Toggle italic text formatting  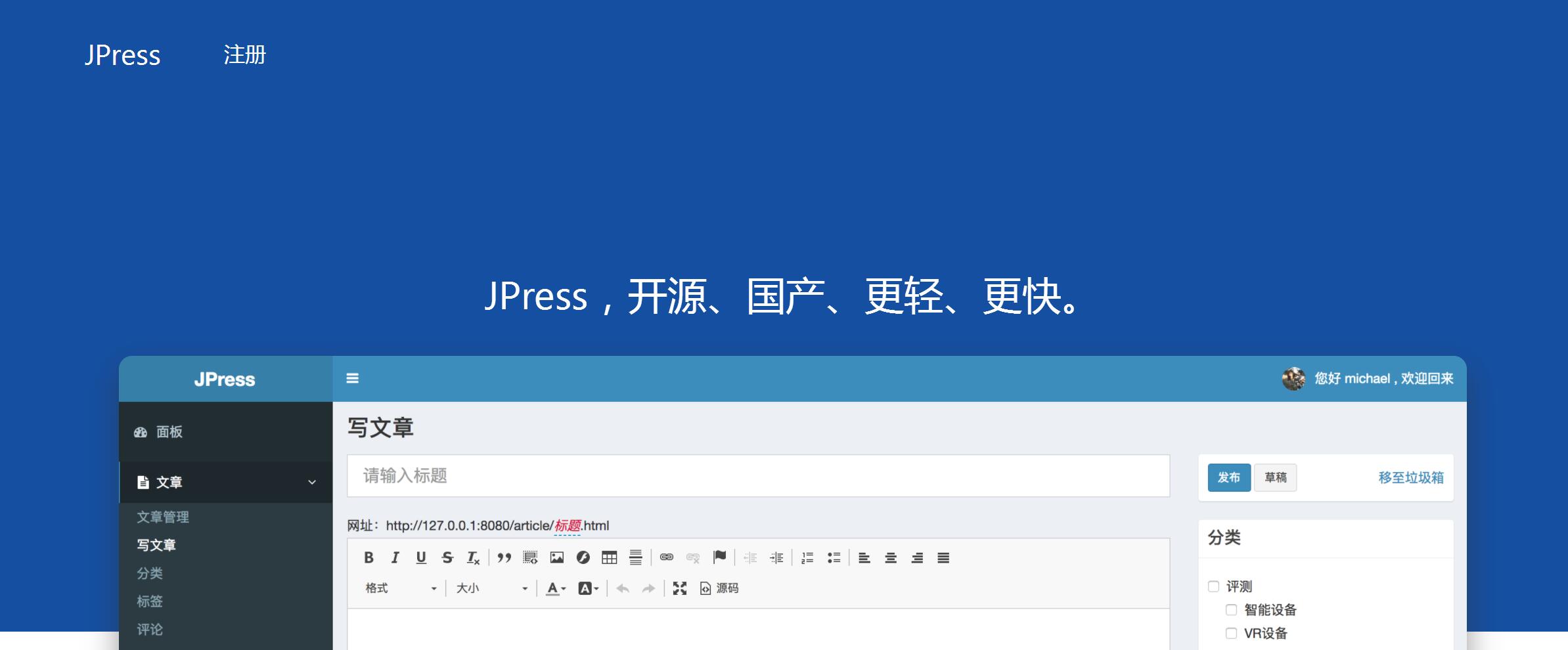pos(395,557)
